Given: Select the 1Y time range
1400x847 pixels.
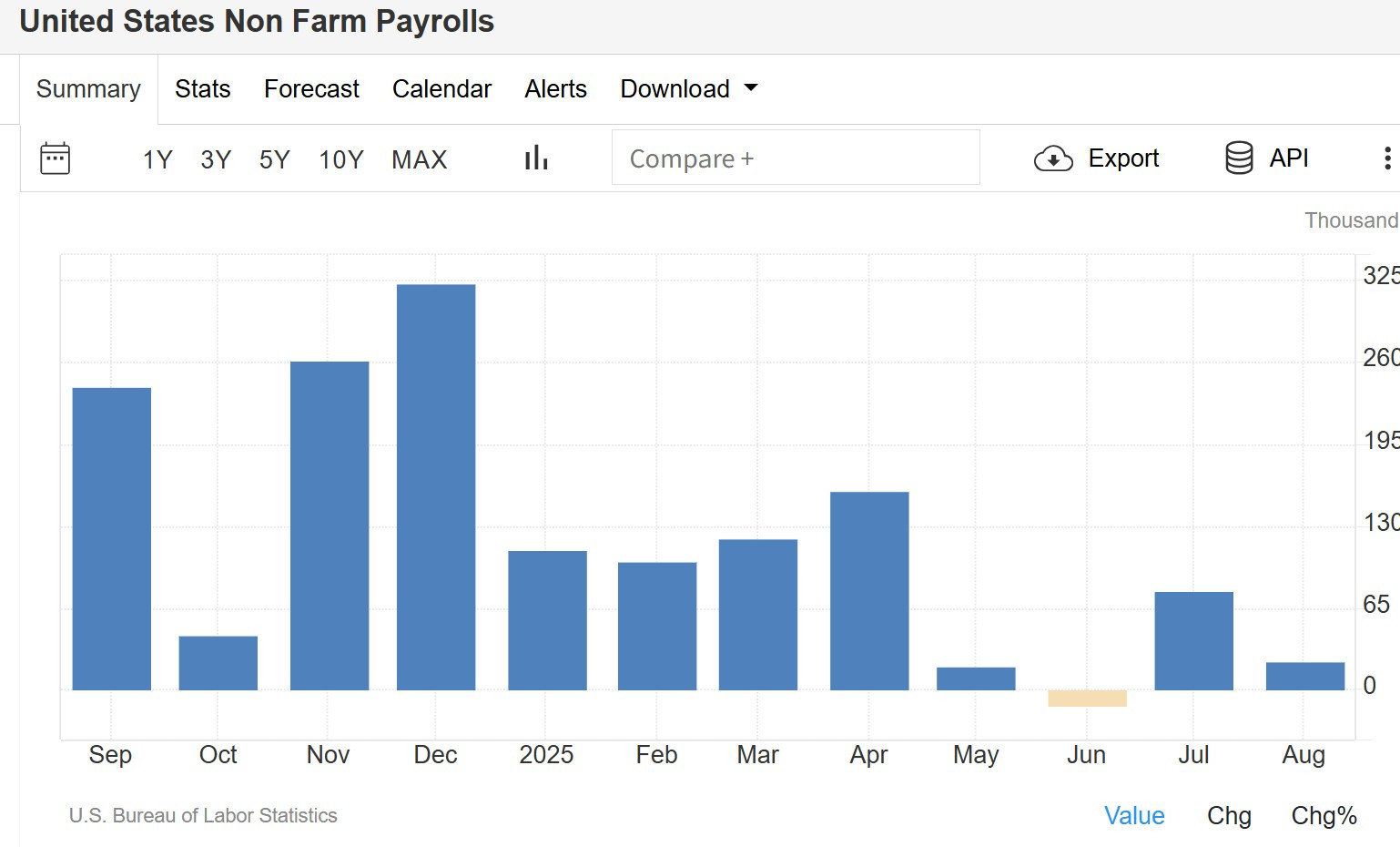Looking at the screenshot, I should [x=157, y=159].
